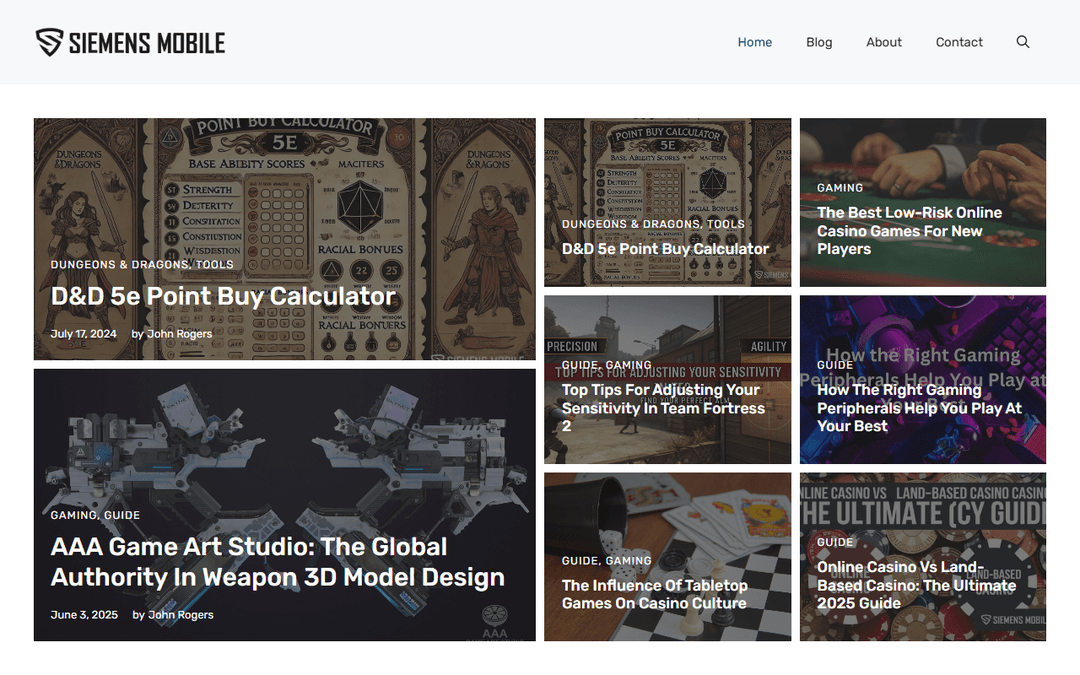Select 'Guide, Gaming' category on Team Fortress card
Viewport: 1080px width, 675px height.
point(606,365)
